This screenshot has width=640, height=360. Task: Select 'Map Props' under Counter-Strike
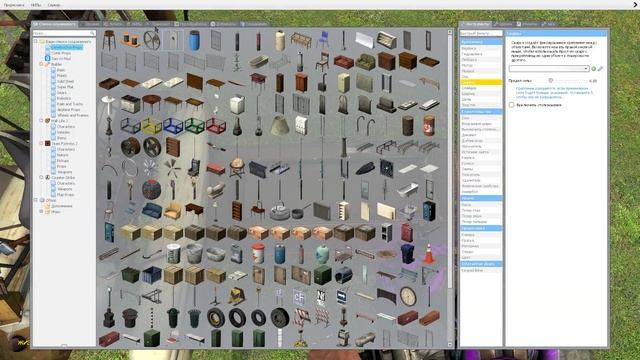[65, 195]
